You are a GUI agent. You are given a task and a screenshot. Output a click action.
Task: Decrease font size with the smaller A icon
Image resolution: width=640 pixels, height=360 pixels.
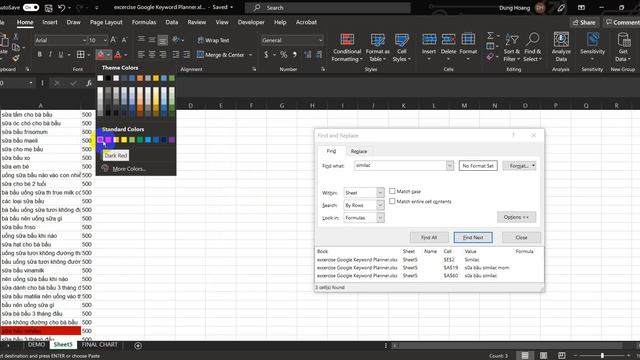tap(124, 40)
